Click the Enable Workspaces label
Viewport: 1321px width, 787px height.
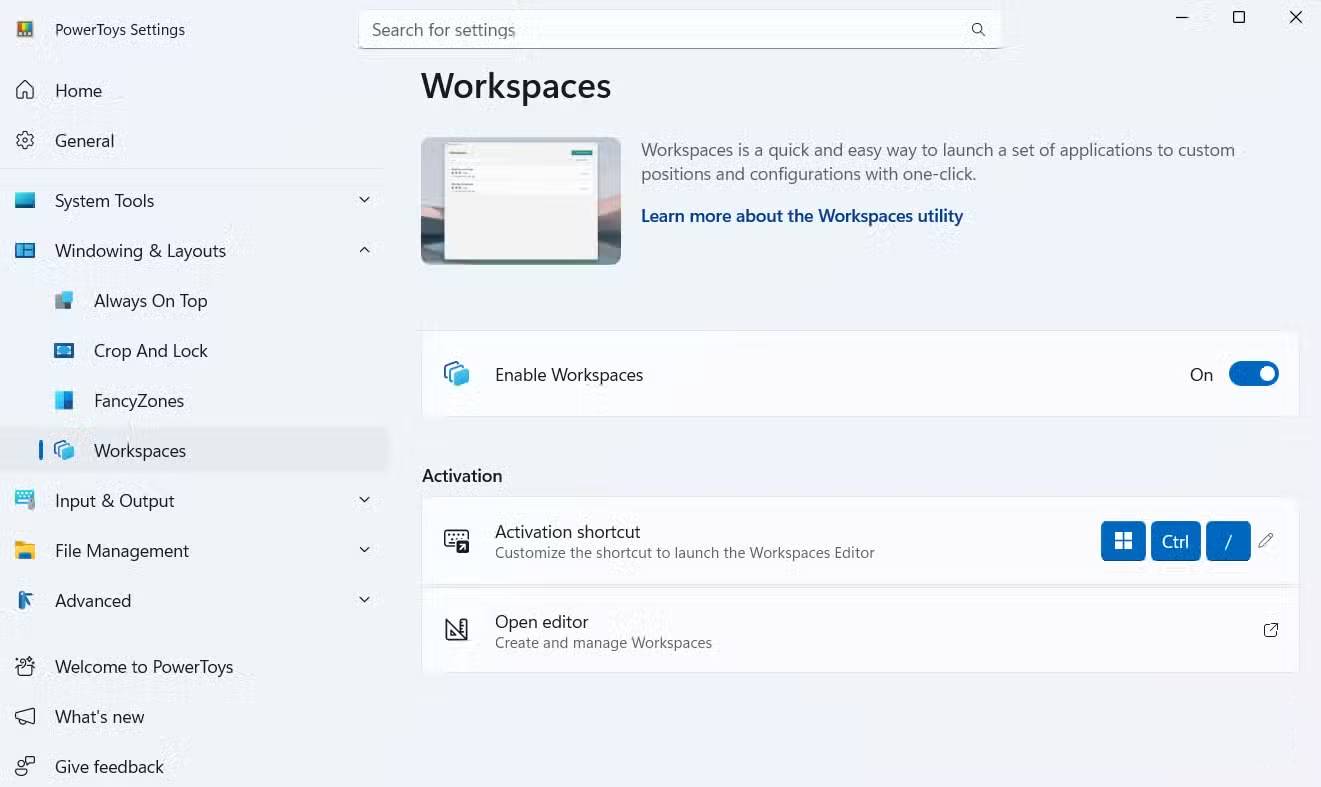click(x=569, y=375)
